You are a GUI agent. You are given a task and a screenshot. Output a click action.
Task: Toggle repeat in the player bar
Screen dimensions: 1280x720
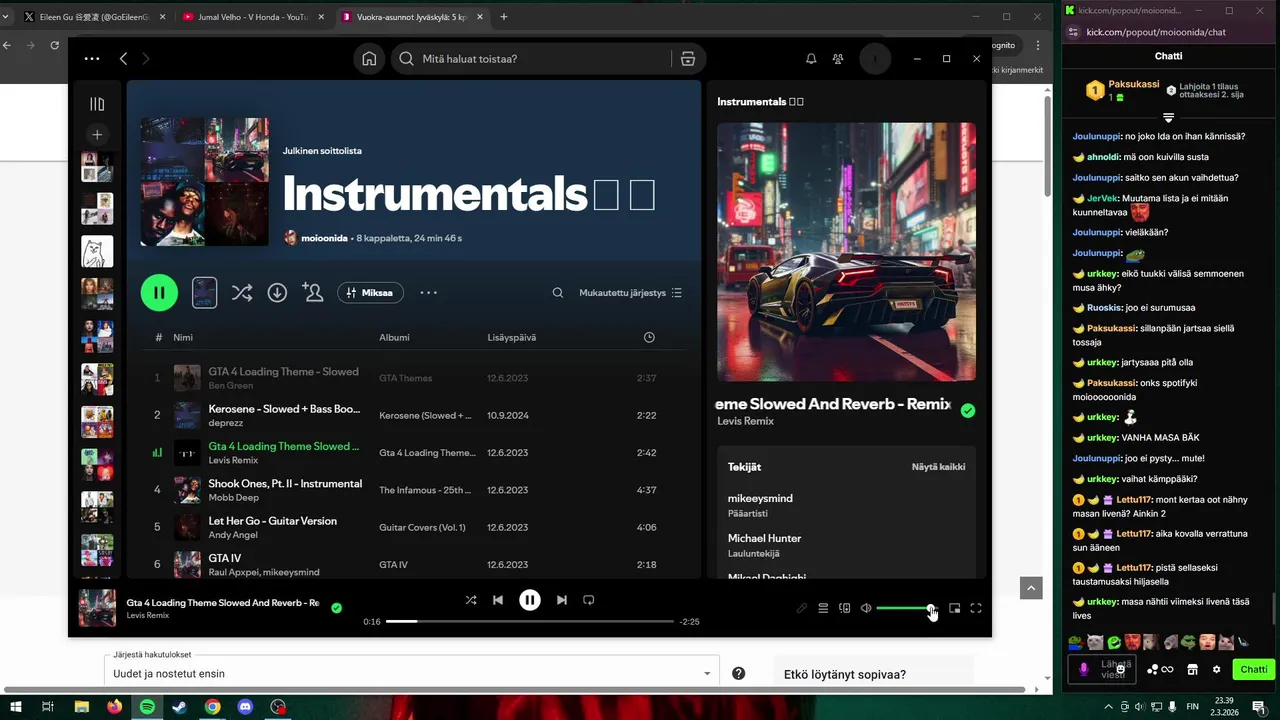(x=589, y=600)
